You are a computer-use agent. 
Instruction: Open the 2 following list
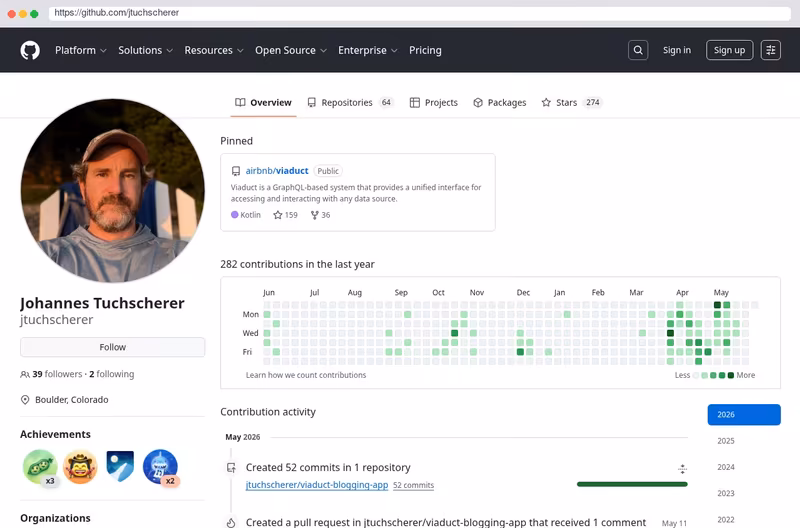(x=112, y=374)
